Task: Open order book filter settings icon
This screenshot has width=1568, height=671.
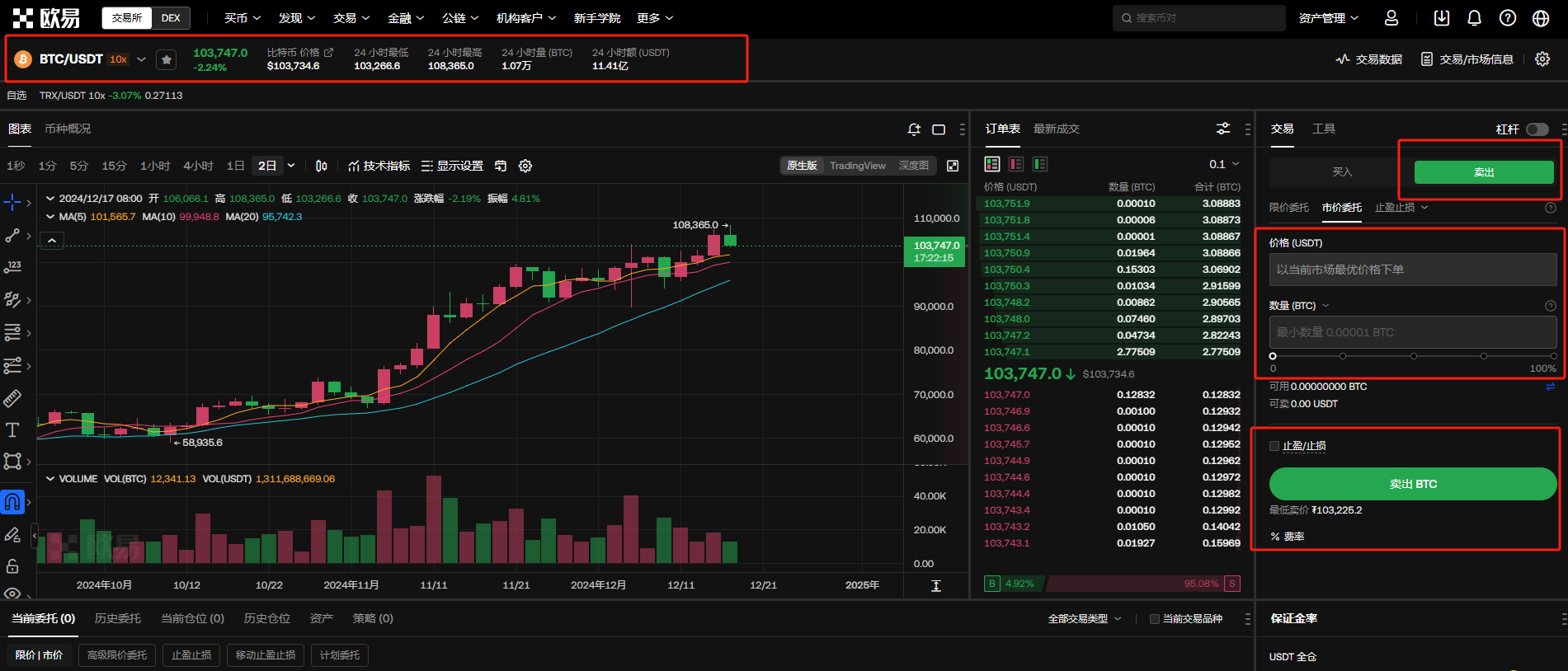Action: click(x=1223, y=129)
